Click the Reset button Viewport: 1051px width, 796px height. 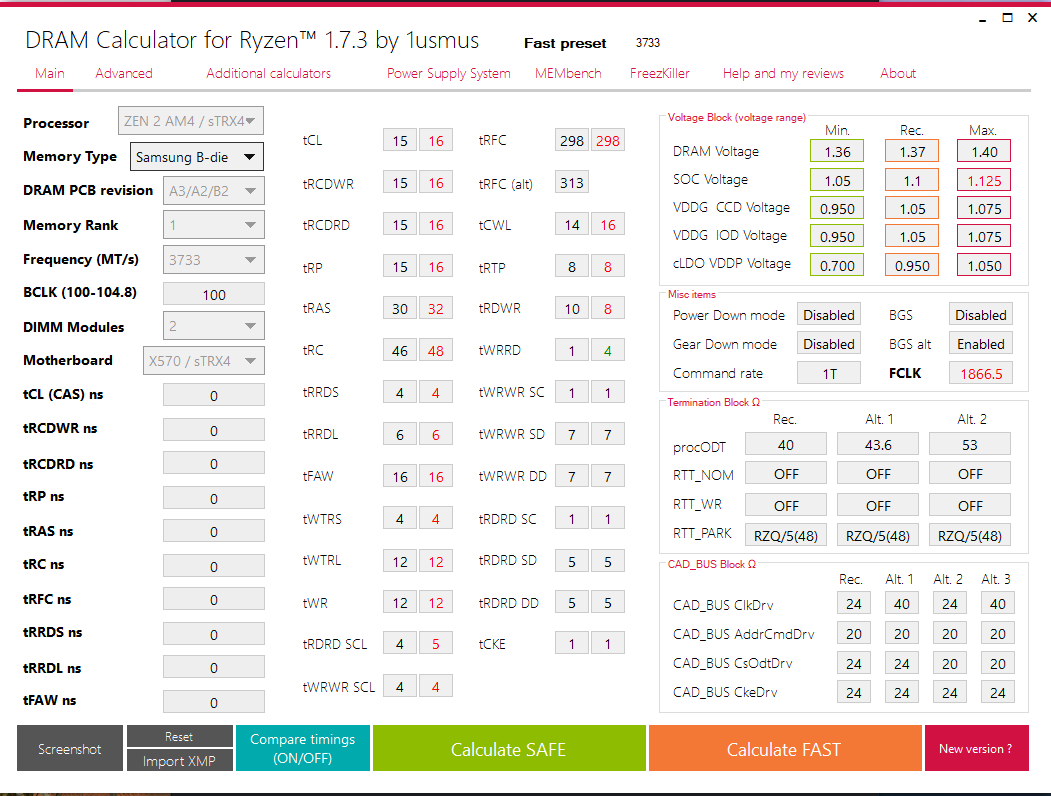point(180,736)
